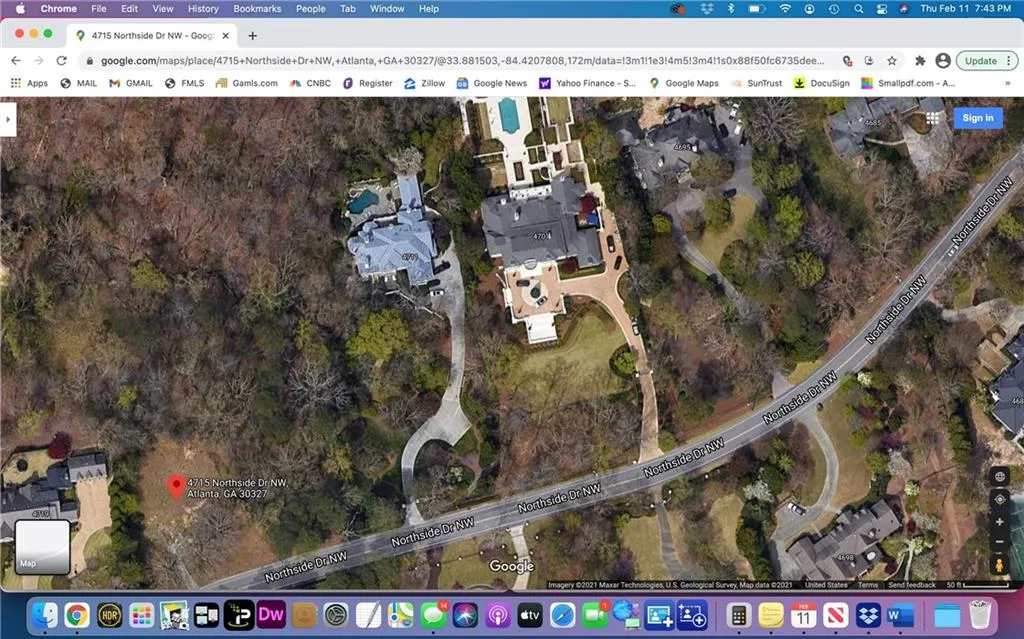Open the MAIL bookmark

[x=79, y=83]
